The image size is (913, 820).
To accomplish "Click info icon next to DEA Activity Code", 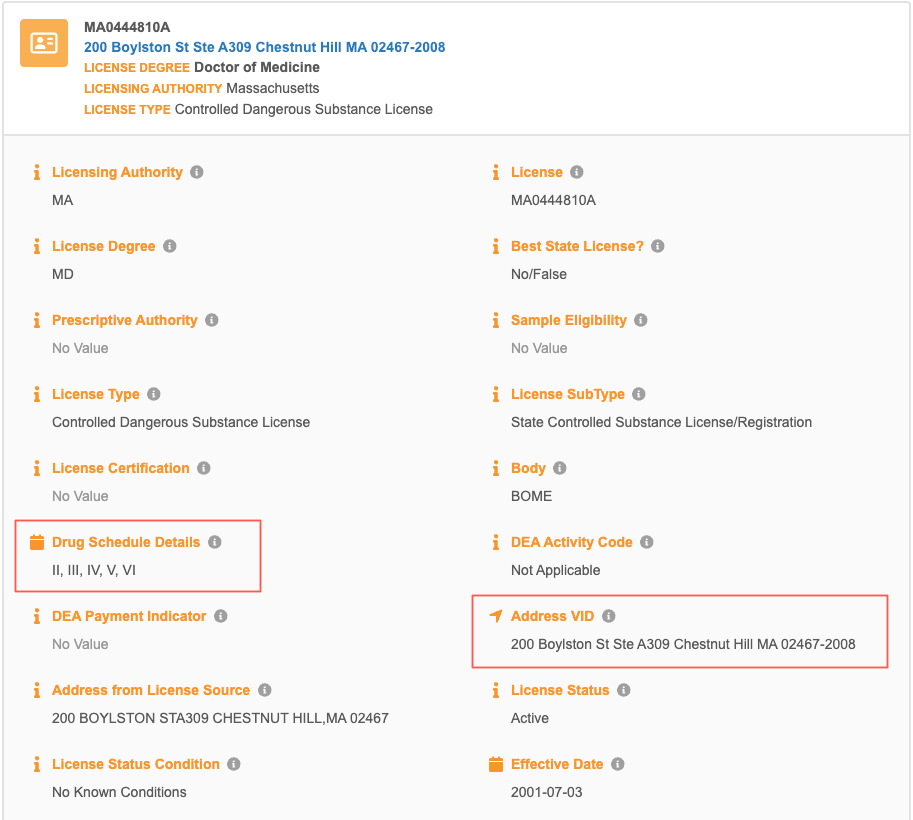I will 647,542.
